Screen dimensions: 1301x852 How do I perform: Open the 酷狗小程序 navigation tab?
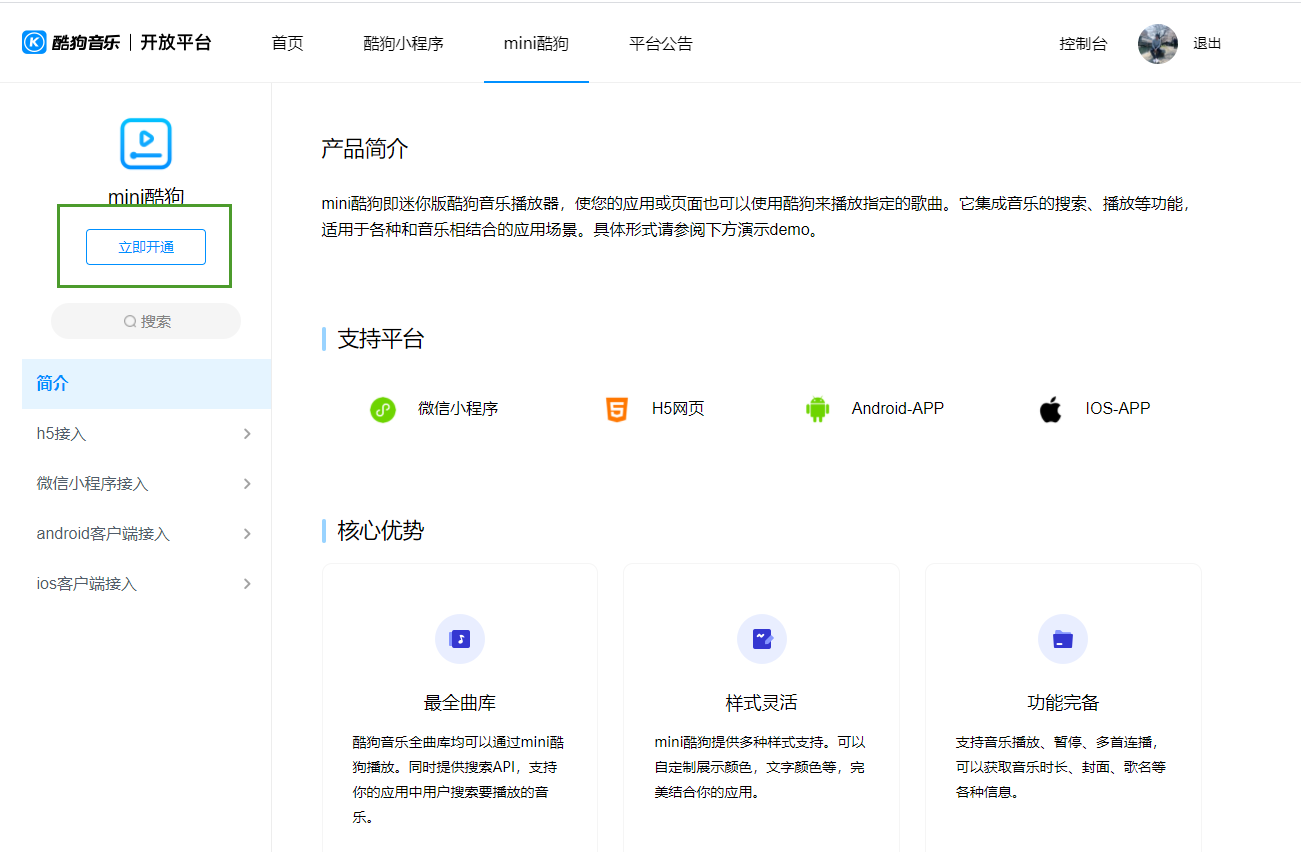pyautogui.click(x=403, y=44)
